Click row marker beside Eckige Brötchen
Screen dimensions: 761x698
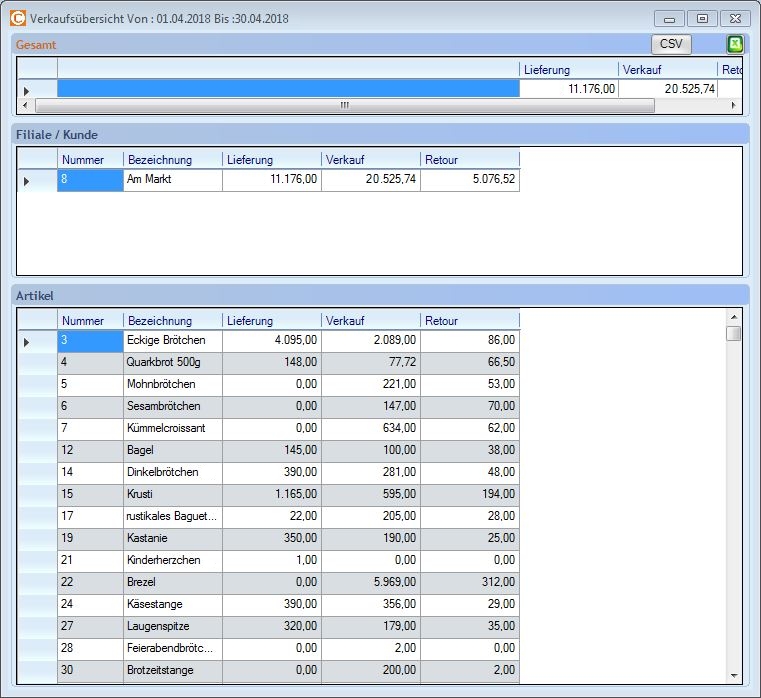(27, 342)
